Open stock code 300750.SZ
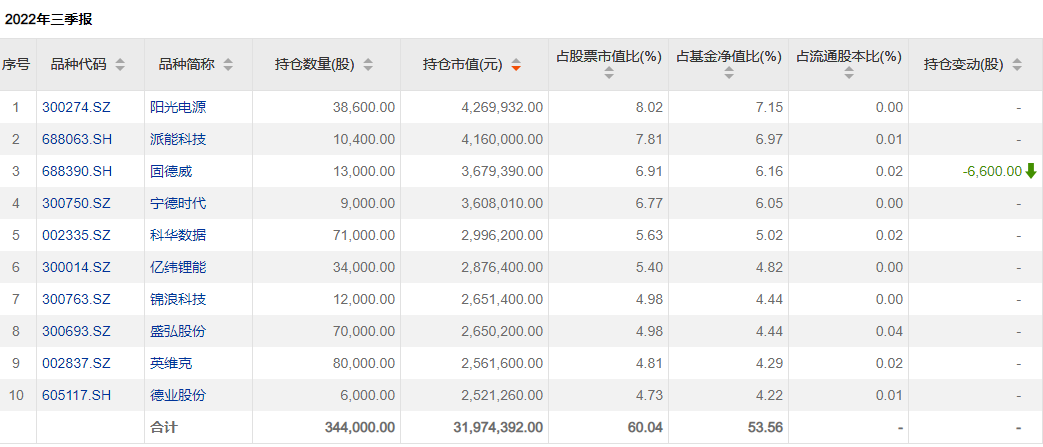The width and height of the screenshot is (1043, 447). tap(76, 203)
